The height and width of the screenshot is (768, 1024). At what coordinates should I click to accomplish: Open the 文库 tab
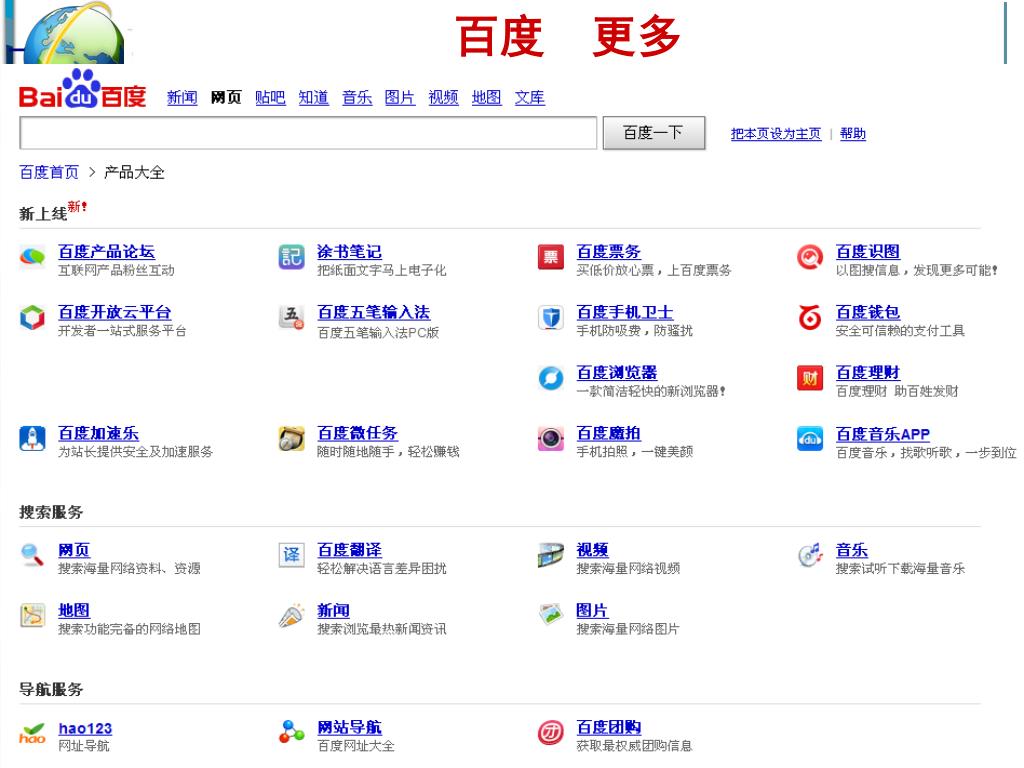click(x=530, y=98)
